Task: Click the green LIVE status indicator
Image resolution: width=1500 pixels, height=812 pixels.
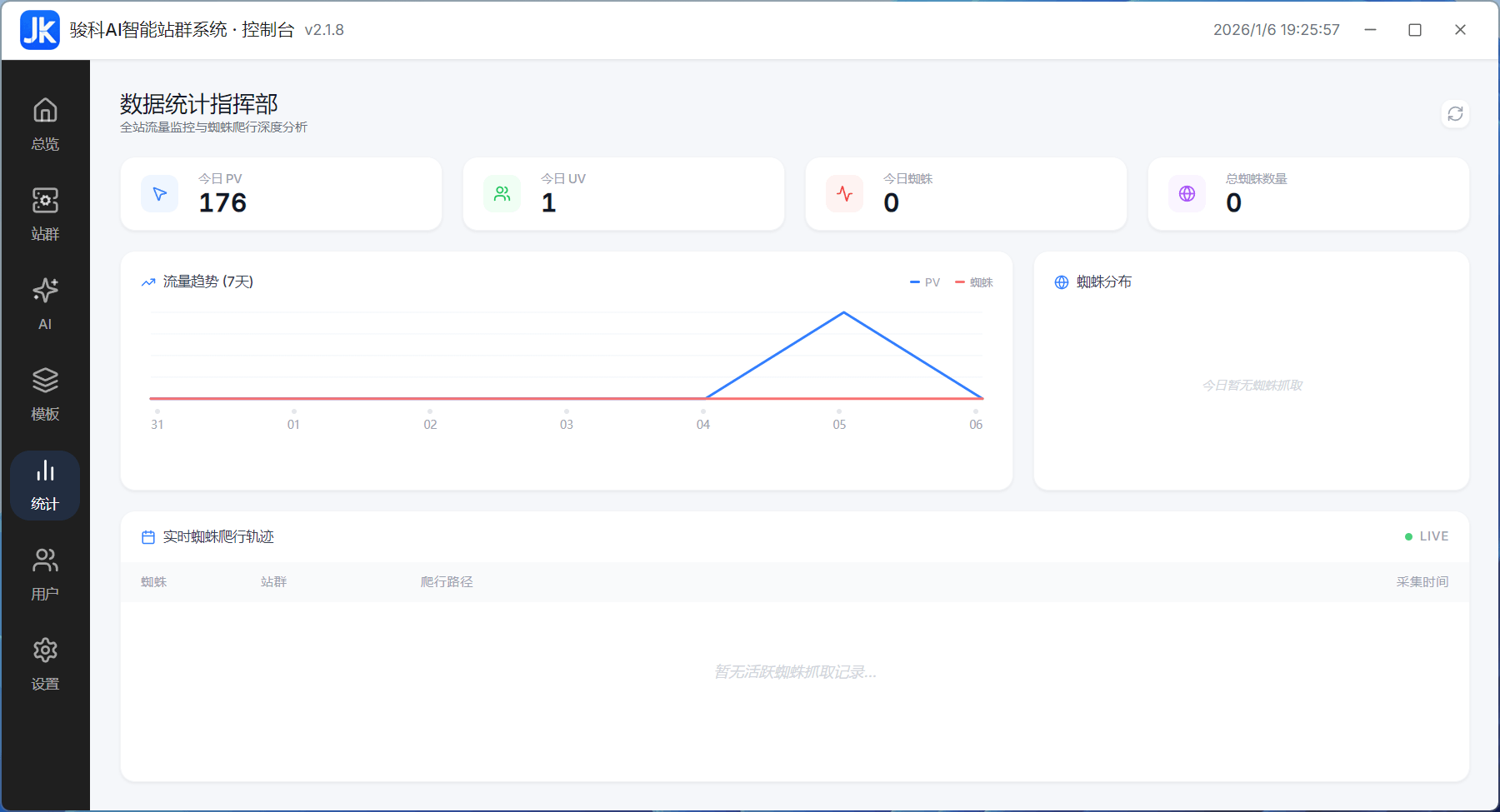Action: (1427, 536)
